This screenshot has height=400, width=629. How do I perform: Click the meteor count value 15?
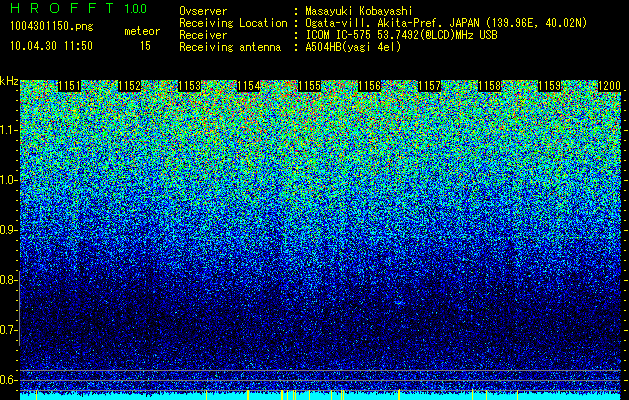coord(145,46)
